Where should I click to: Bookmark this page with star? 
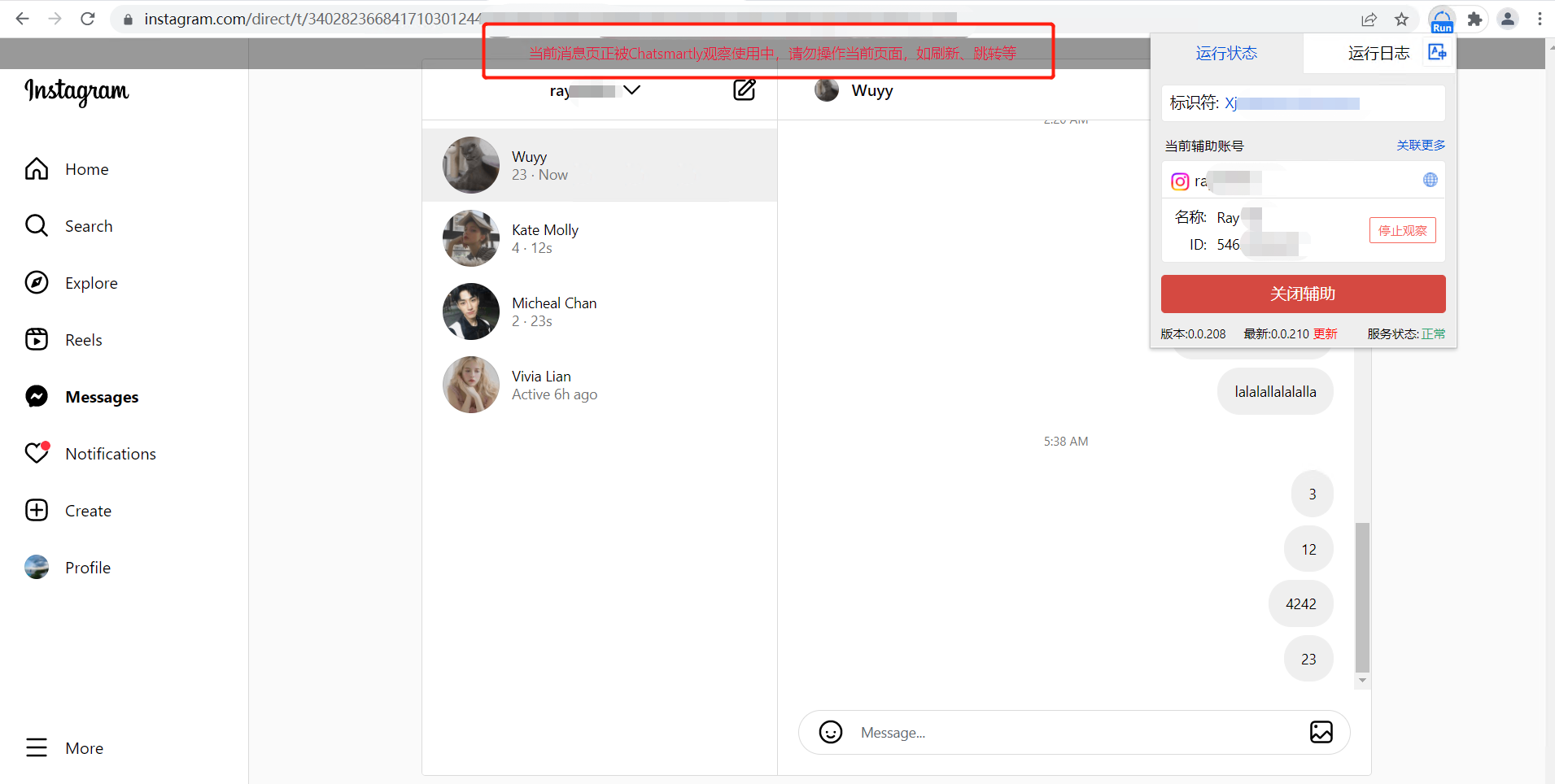point(1401,19)
